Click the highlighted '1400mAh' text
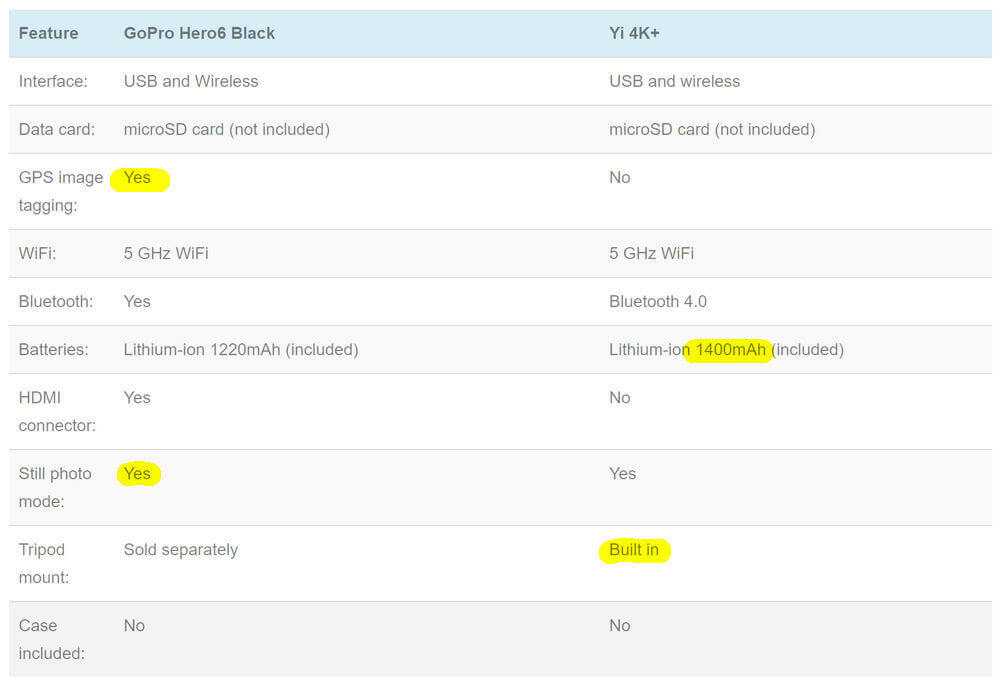 [x=731, y=349]
